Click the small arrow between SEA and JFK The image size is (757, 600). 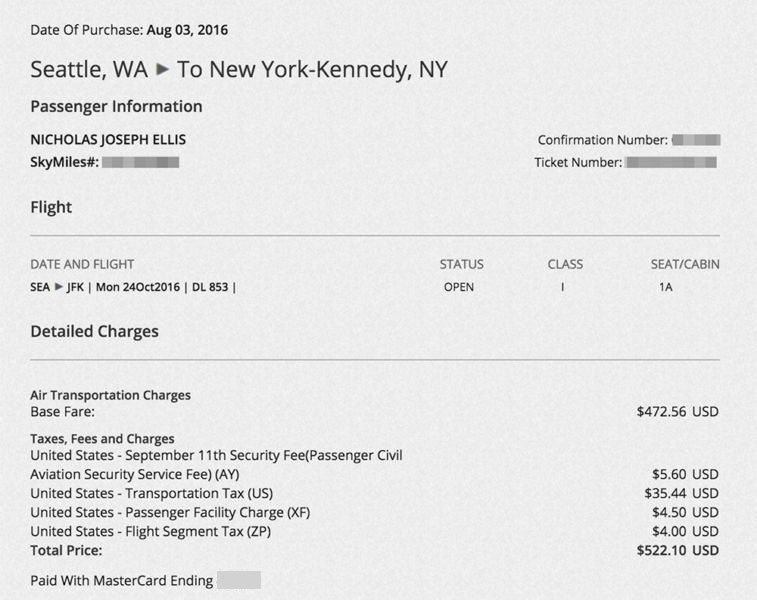[60, 287]
